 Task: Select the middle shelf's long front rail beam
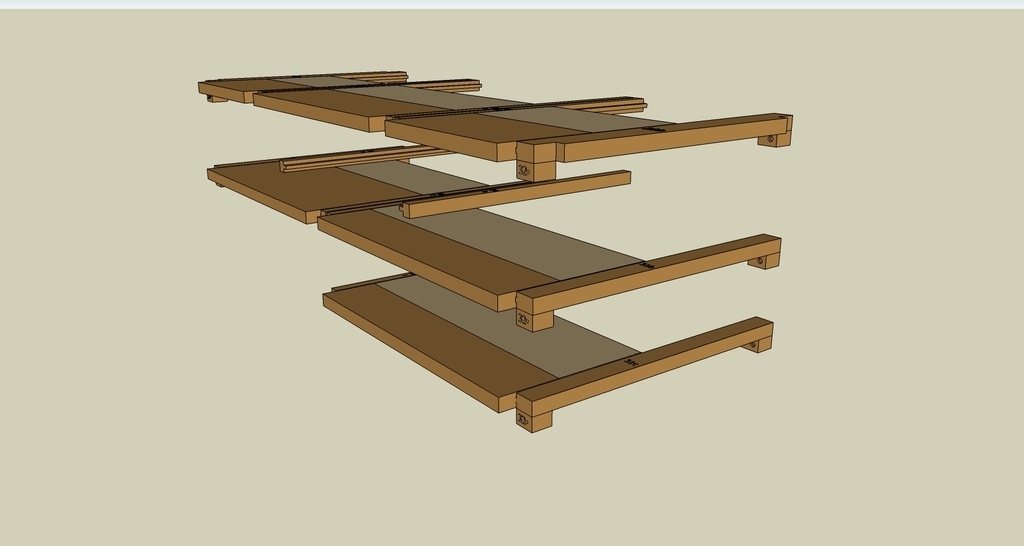pyautogui.click(x=648, y=274)
